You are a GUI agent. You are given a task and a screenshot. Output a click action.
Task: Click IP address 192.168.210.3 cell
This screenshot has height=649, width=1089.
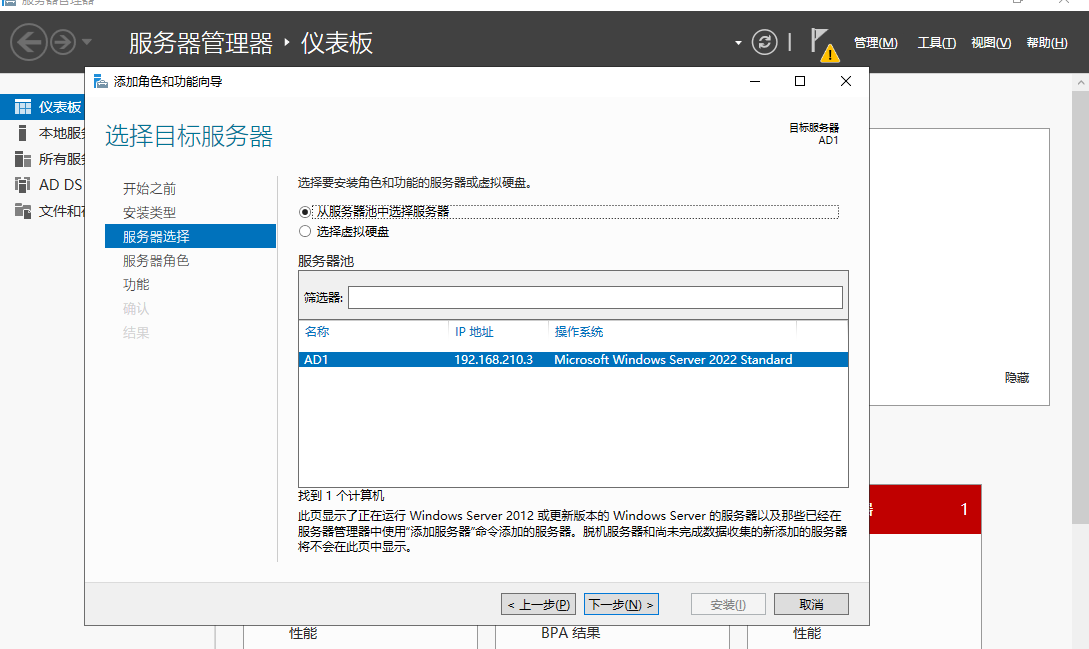click(493, 359)
